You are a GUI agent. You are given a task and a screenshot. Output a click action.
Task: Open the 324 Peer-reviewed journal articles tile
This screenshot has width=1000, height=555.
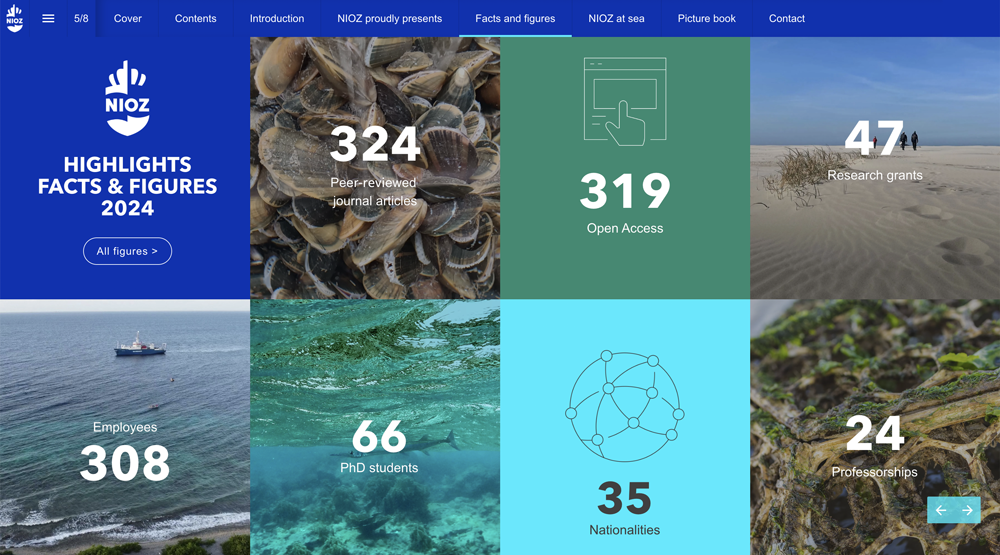[375, 168]
